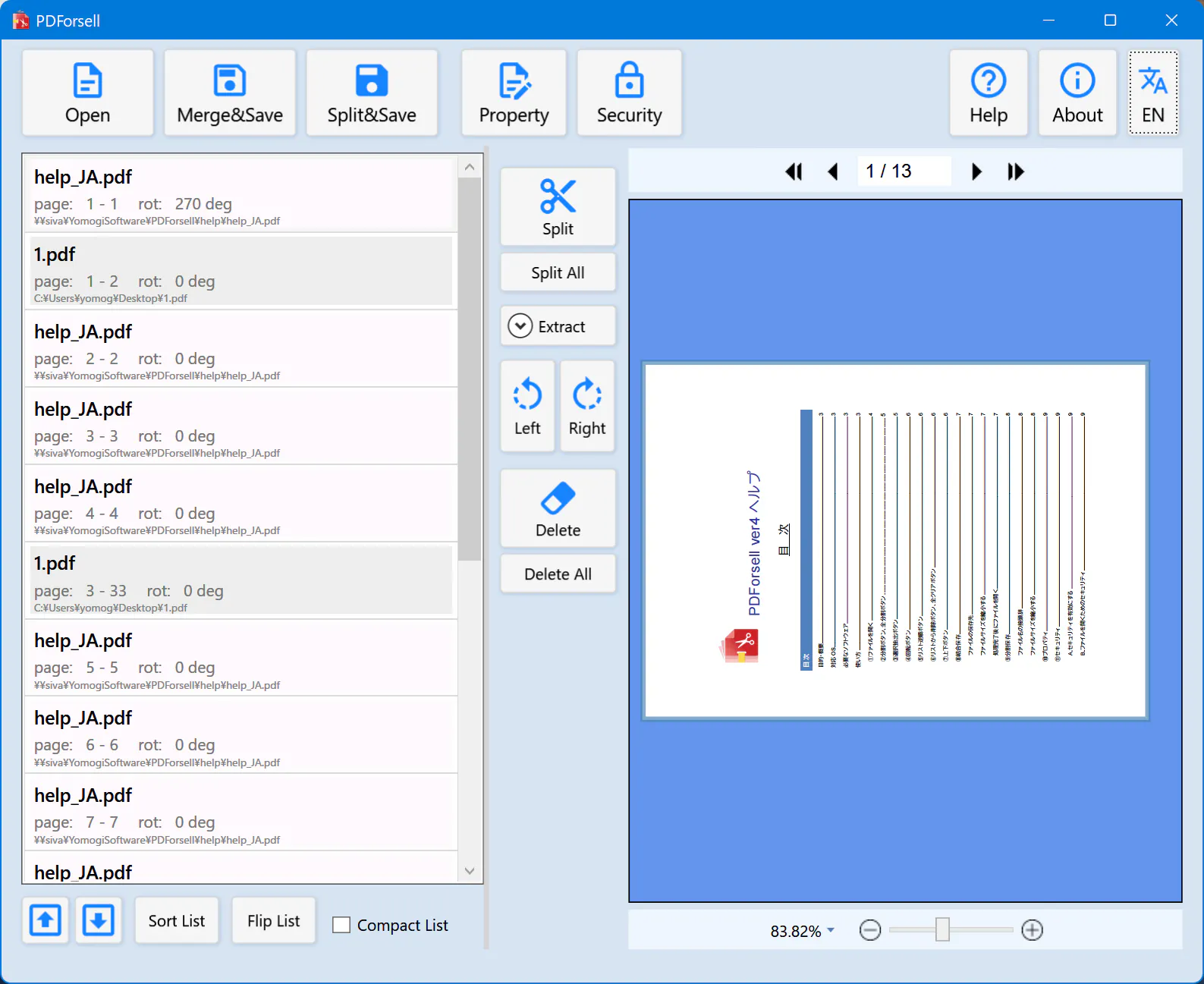Maximize the PDForsell window
Image resolution: width=1204 pixels, height=984 pixels.
coord(1110,20)
